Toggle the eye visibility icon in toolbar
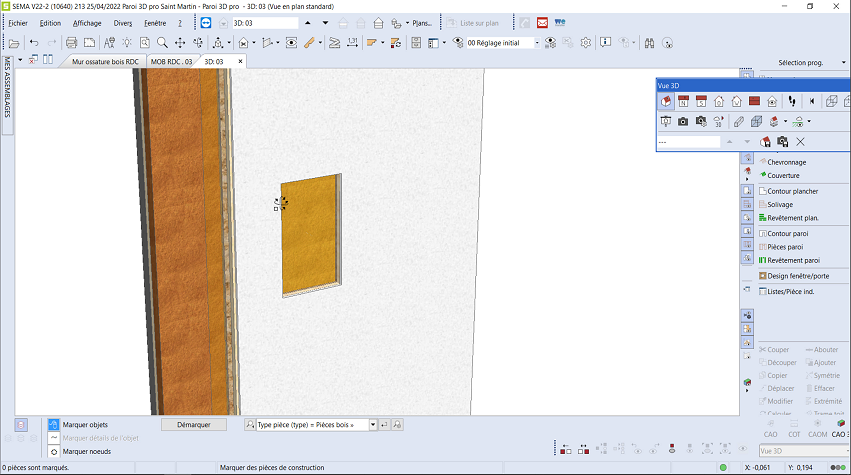 (x=291, y=43)
